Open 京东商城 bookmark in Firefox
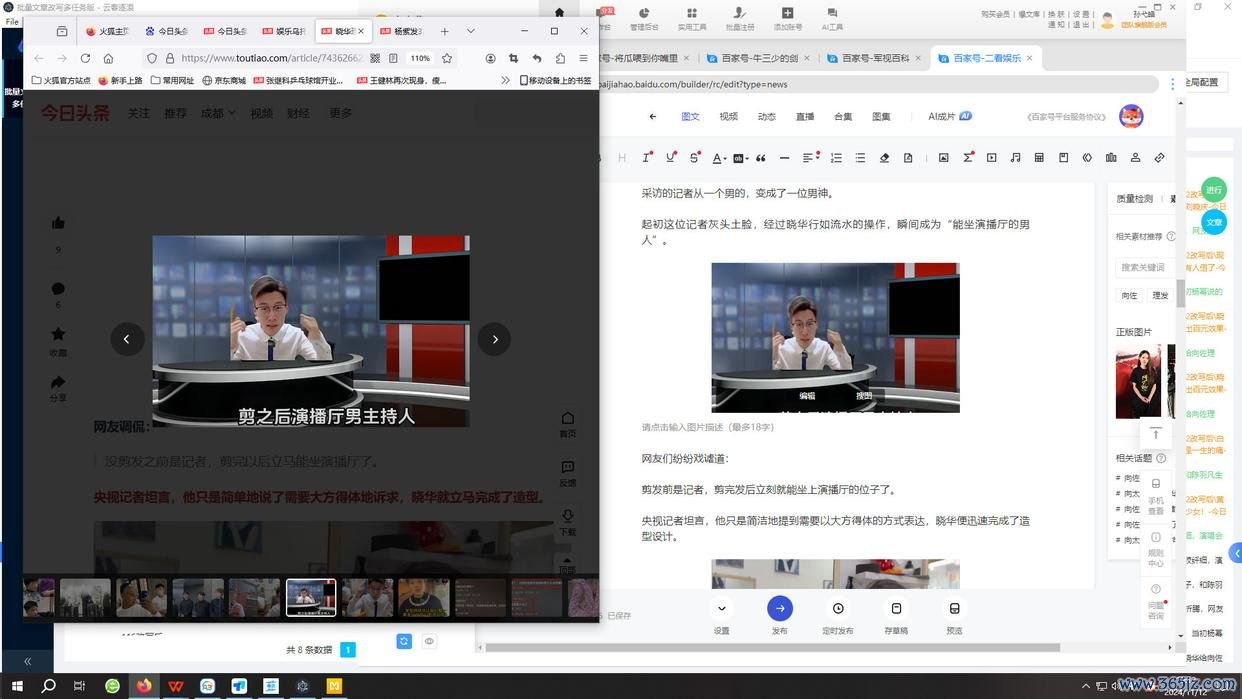Image resolution: width=1242 pixels, height=699 pixels. click(224, 80)
